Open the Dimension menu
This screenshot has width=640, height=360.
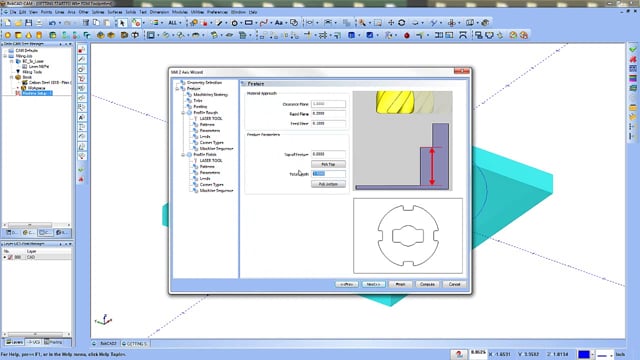pyautogui.click(x=159, y=12)
